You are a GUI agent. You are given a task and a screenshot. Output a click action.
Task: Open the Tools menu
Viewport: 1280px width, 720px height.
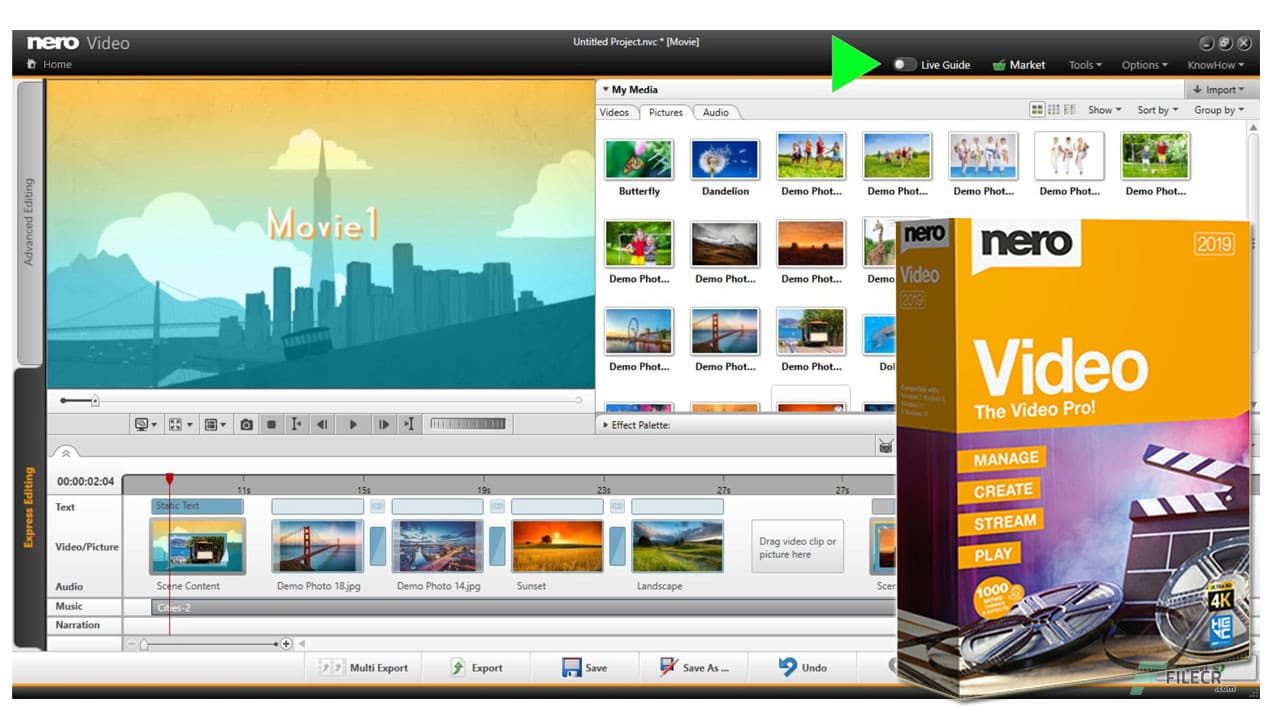coord(1084,64)
